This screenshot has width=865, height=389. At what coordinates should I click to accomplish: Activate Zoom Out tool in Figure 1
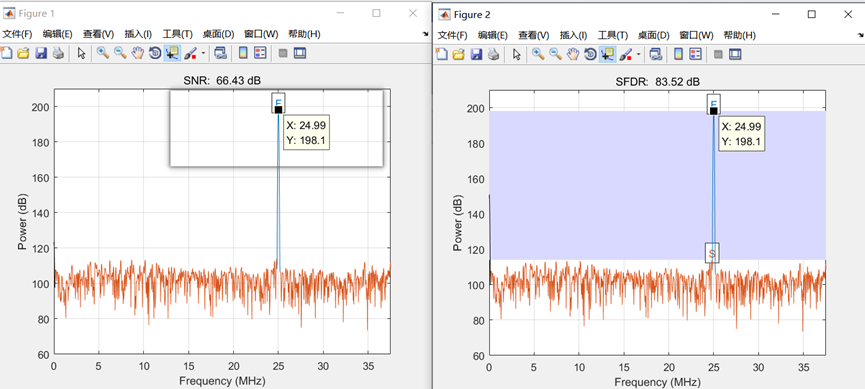(x=120, y=54)
